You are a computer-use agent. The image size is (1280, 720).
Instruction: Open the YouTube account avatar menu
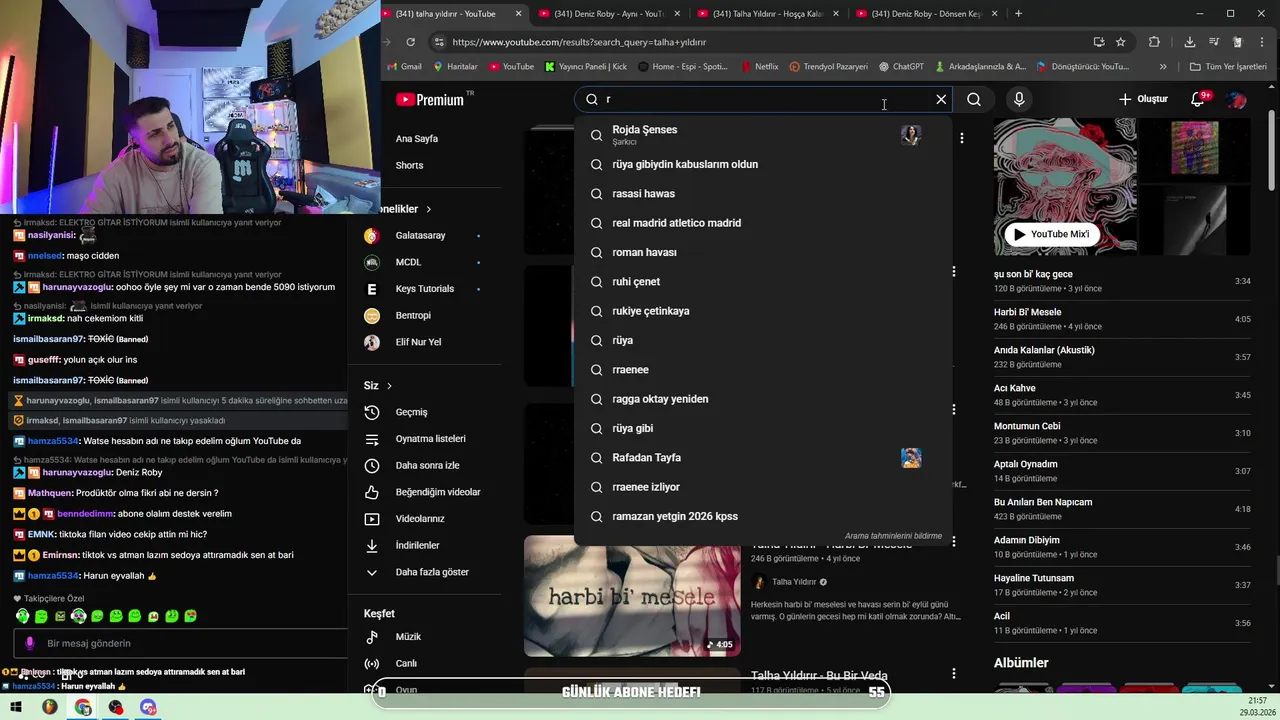(x=1237, y=99)
